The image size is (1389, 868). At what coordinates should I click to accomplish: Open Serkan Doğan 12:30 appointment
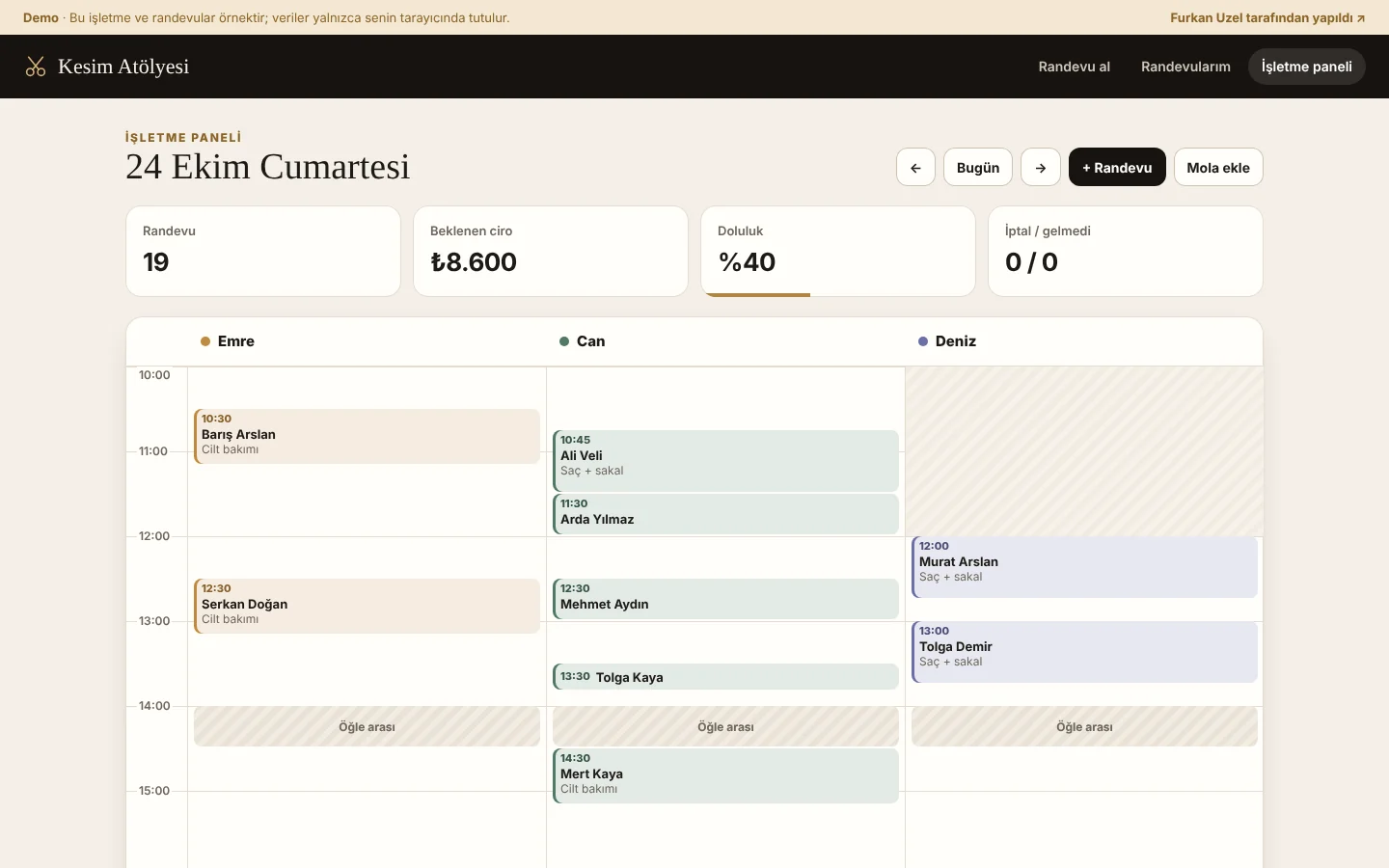click(x=368, y=606)
